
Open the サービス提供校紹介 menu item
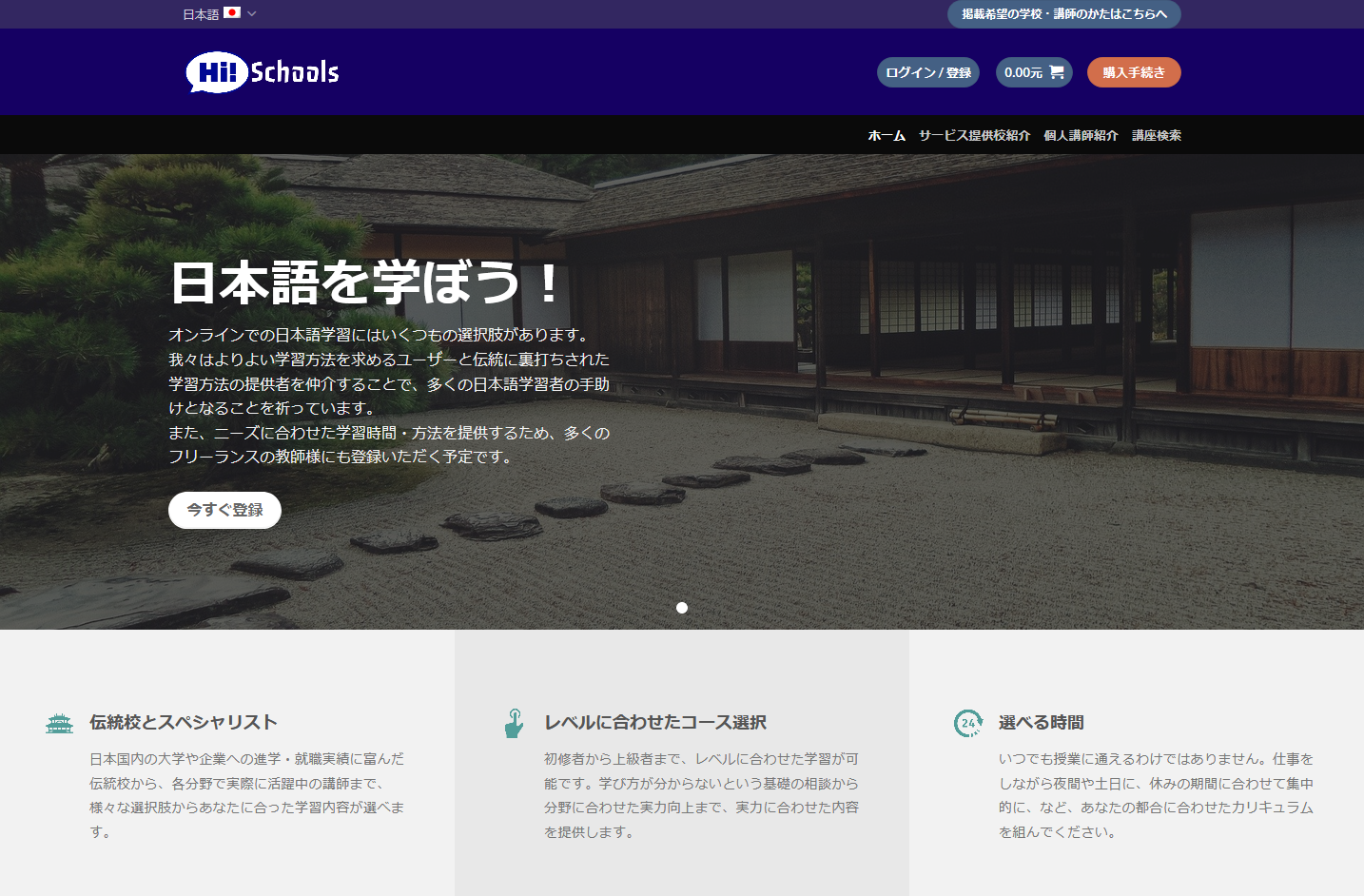(x=974, y=136)
